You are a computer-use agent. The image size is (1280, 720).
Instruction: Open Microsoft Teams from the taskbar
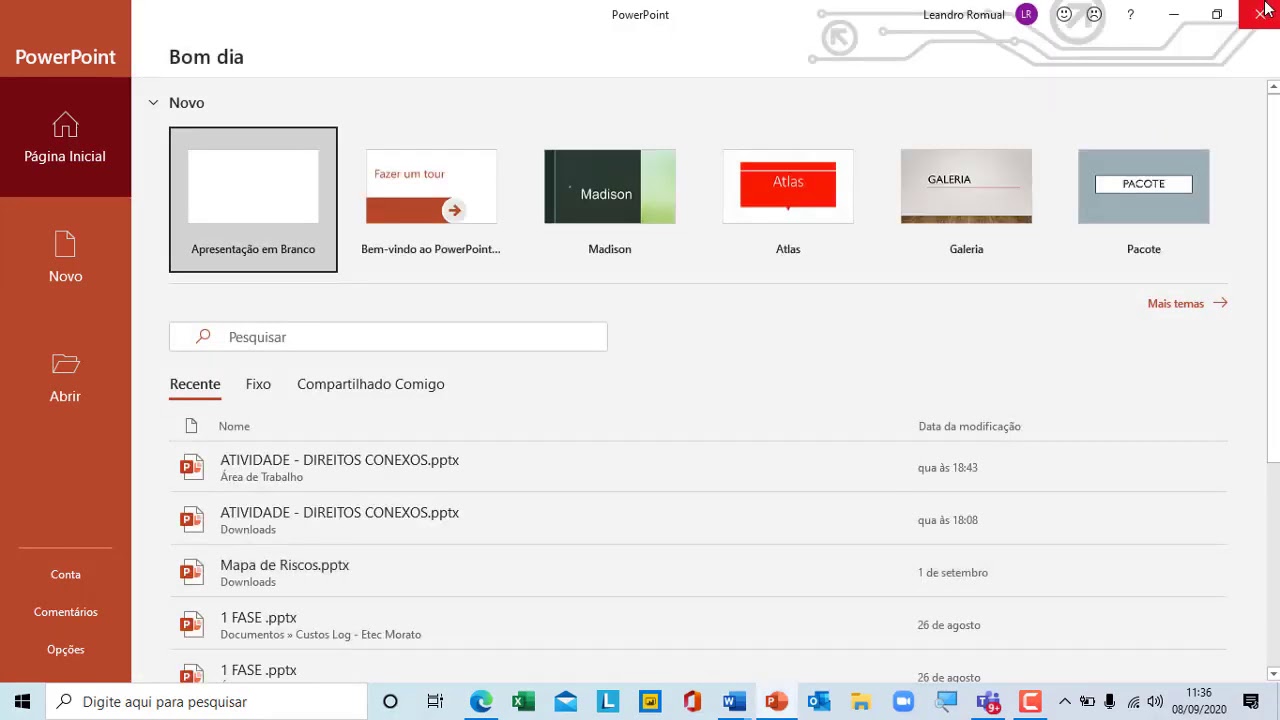point(988,702)
